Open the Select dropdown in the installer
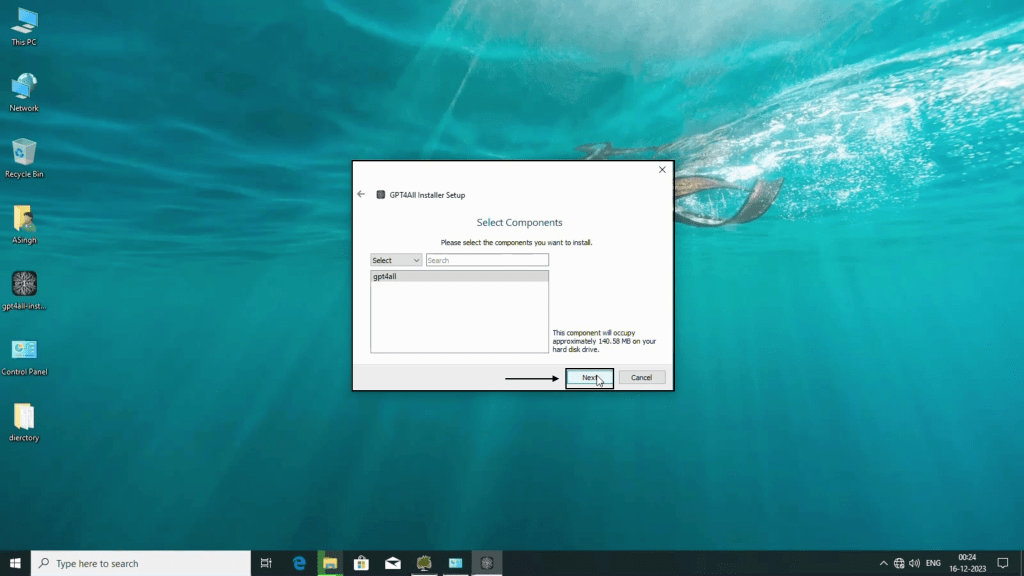 point(396,260)
